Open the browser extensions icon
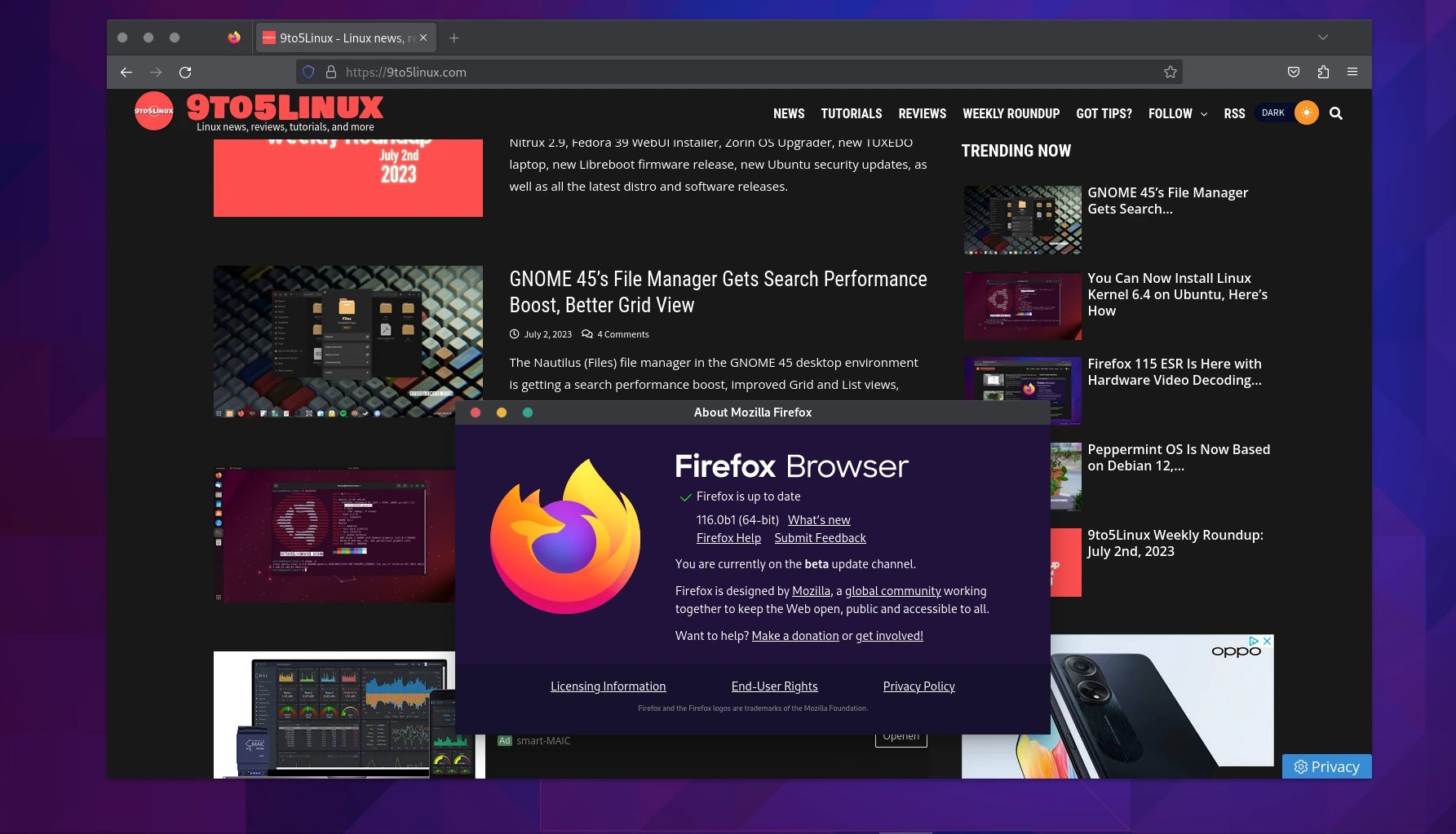 (x=1322, y=72)
